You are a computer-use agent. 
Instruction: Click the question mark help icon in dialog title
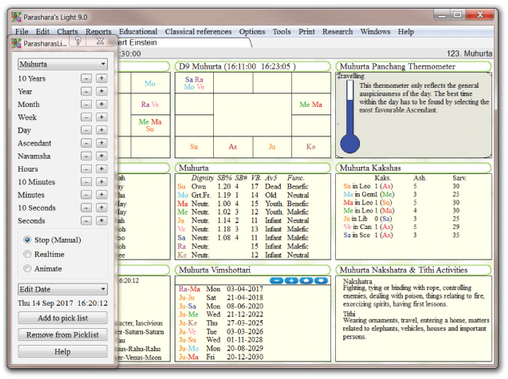pos(78,41)
